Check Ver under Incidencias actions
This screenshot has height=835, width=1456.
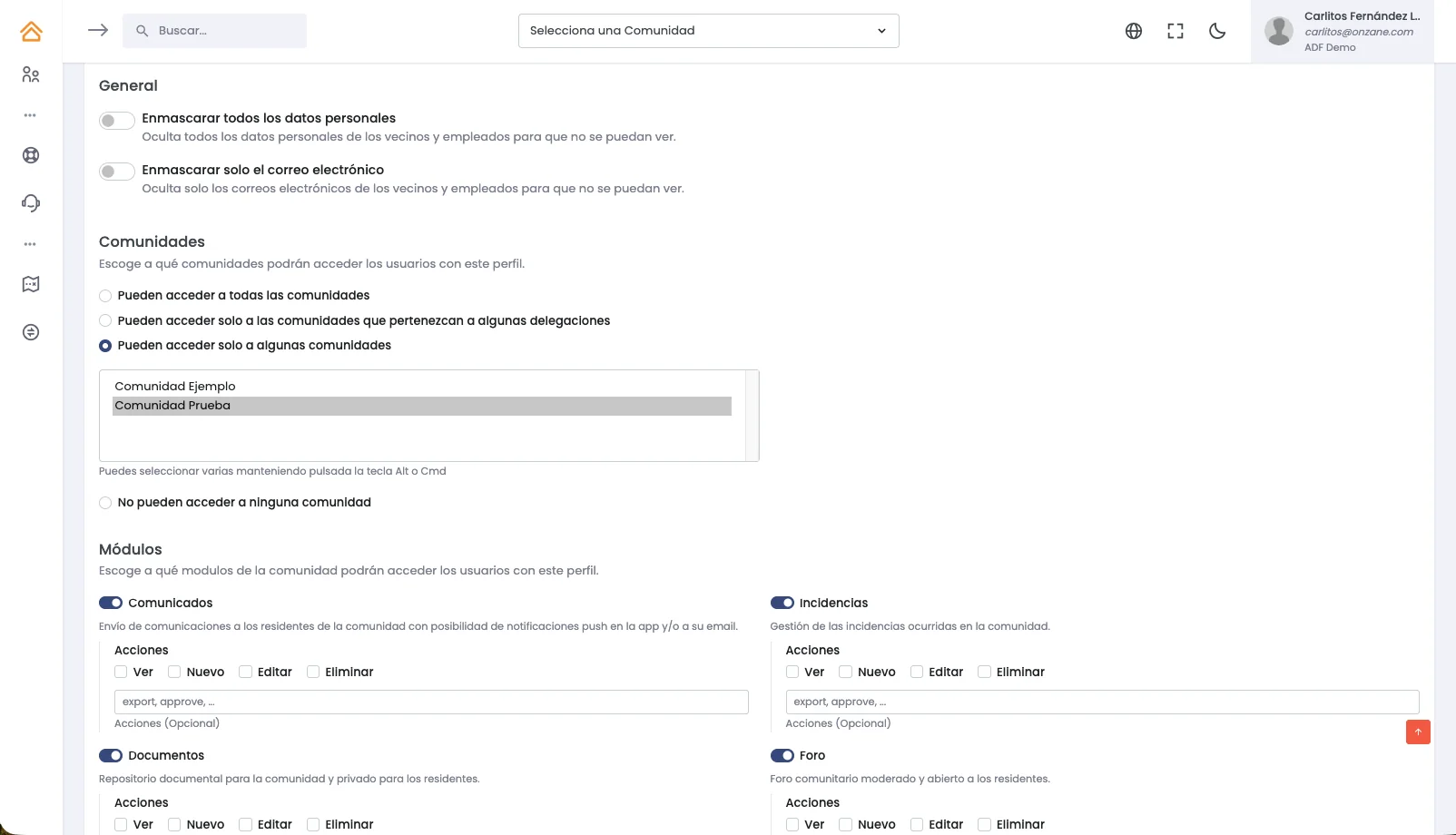point(792,672)
